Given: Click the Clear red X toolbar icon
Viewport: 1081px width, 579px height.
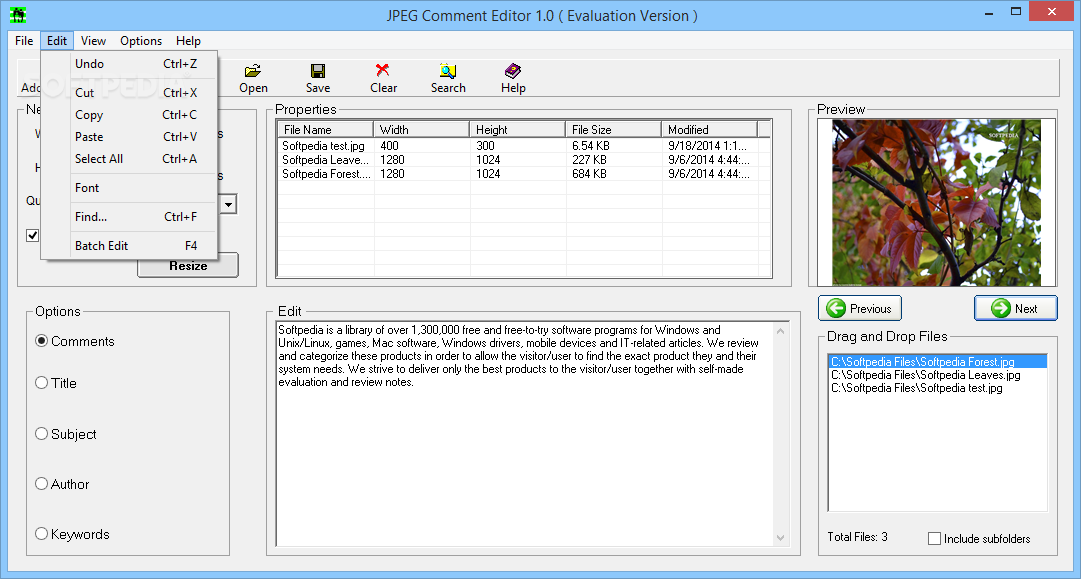Looking at the screenshot, I should [x=383, y=70].
